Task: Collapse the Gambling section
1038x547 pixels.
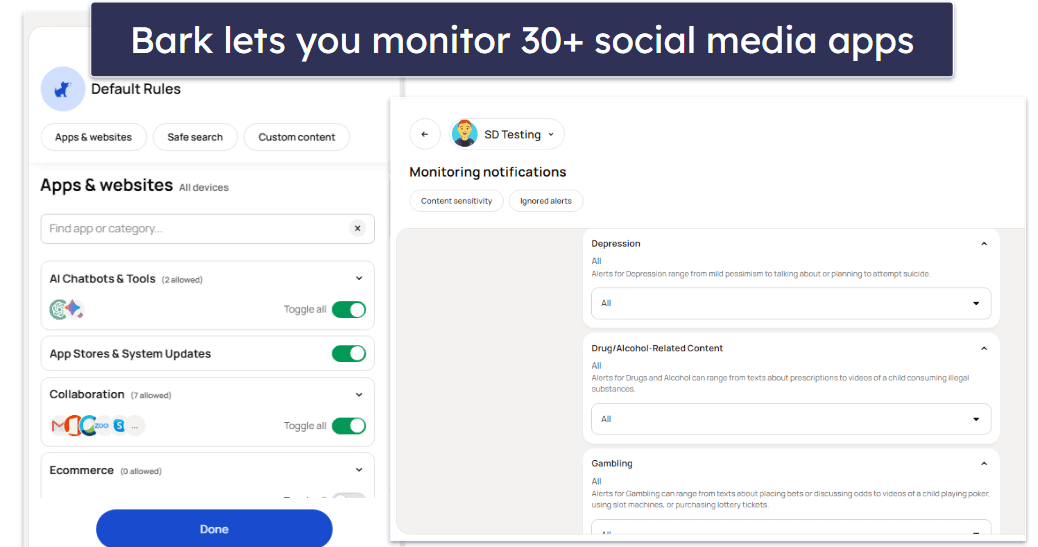Action: point(983,464)
